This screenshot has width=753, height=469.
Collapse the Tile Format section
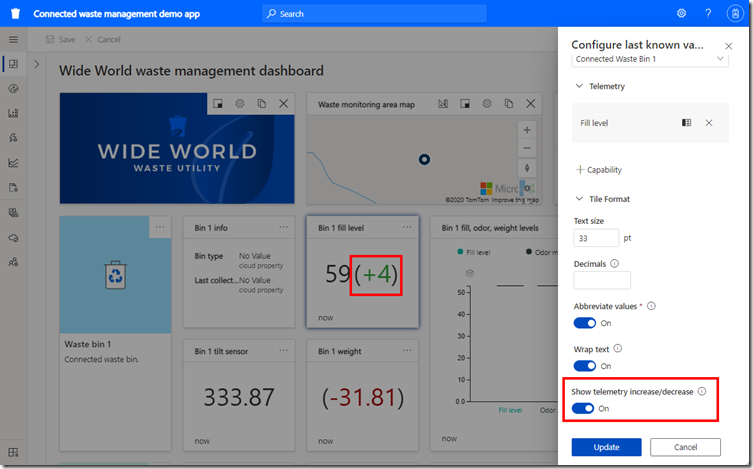point(579,199)
